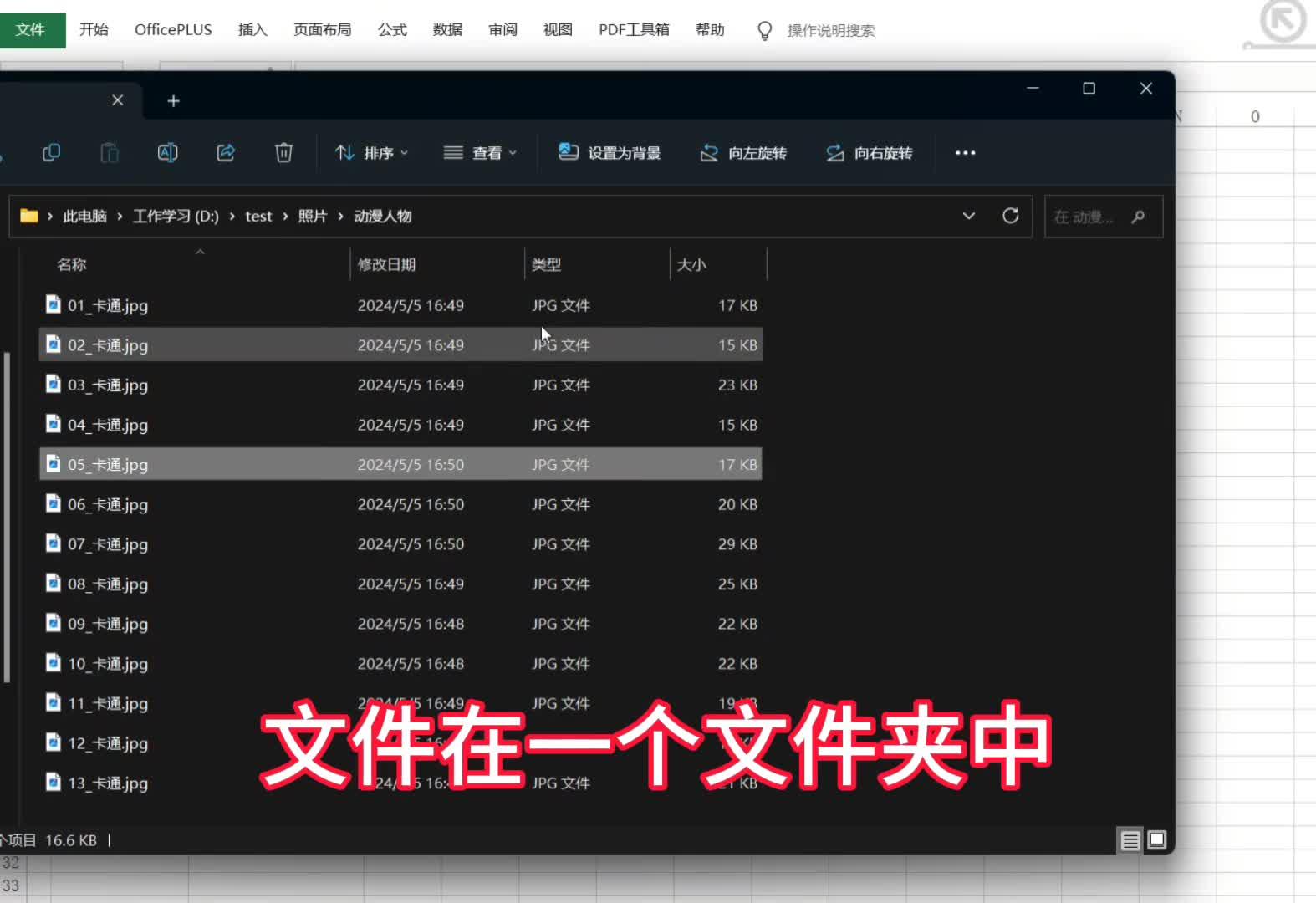Image resolution: width=1316 pixels, height=903 pixels.
Task: Select file 04_卡通.jpg
Action: point(400,425)
